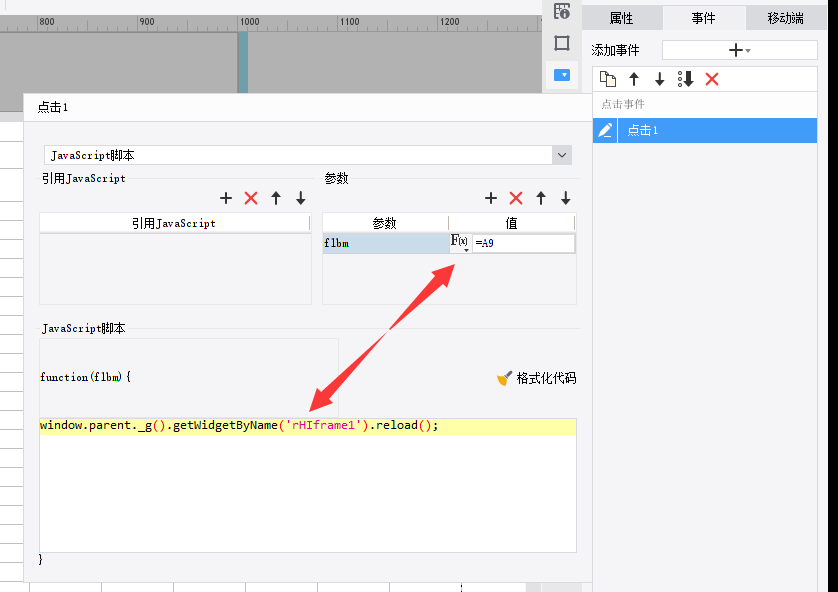Open the JavaScript脚本 event type dropdown
Screen dimensions: 838x592
562,155
